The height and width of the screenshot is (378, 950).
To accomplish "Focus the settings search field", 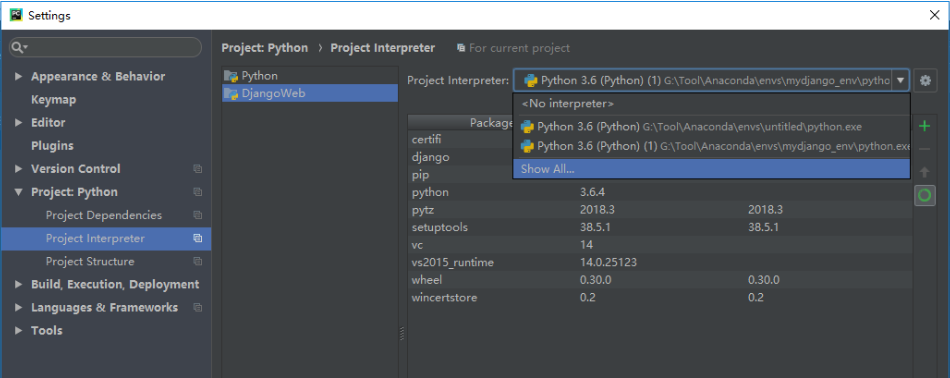I will pos(106,47).
